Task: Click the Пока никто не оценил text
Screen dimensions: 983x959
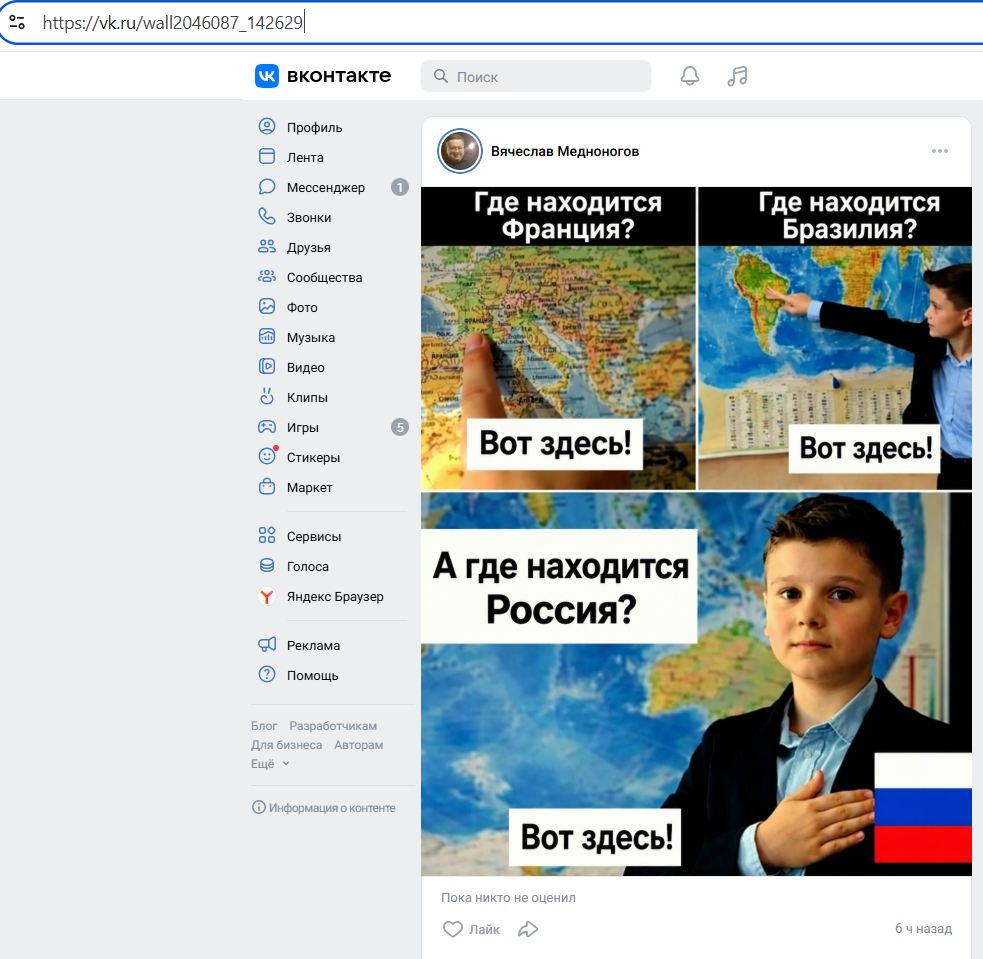Action: point(508,898)
